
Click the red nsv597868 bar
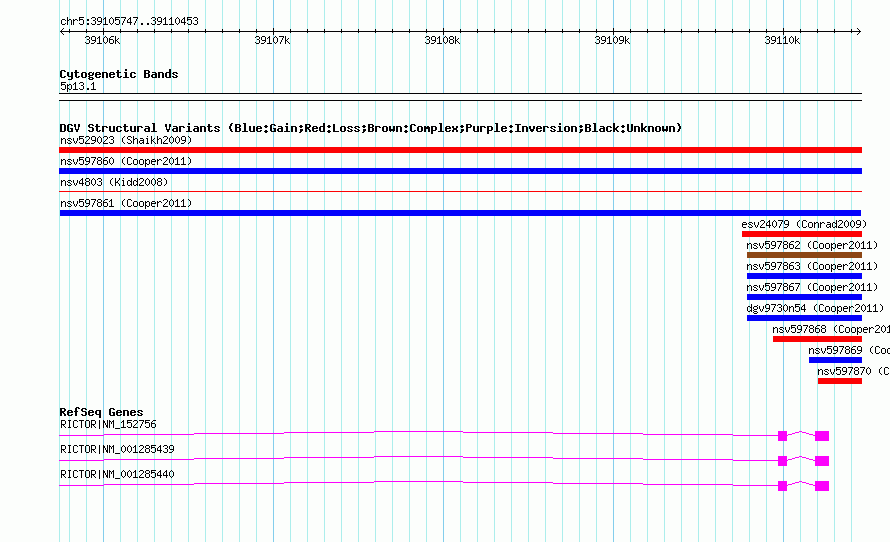[817, 339]
